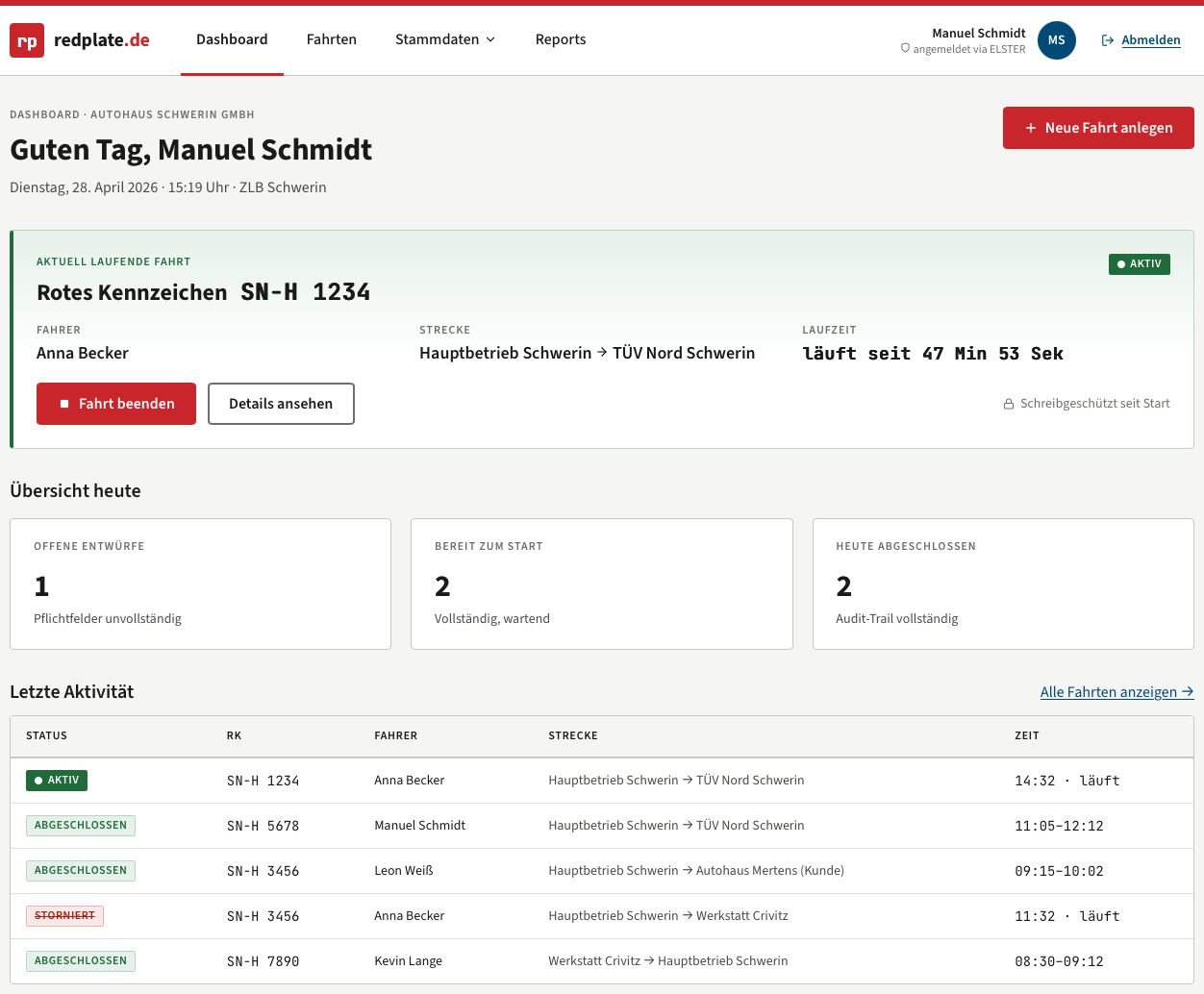Open the Dashboard tab
This screenshot has width=1204, height=994.
coord(232,39)
